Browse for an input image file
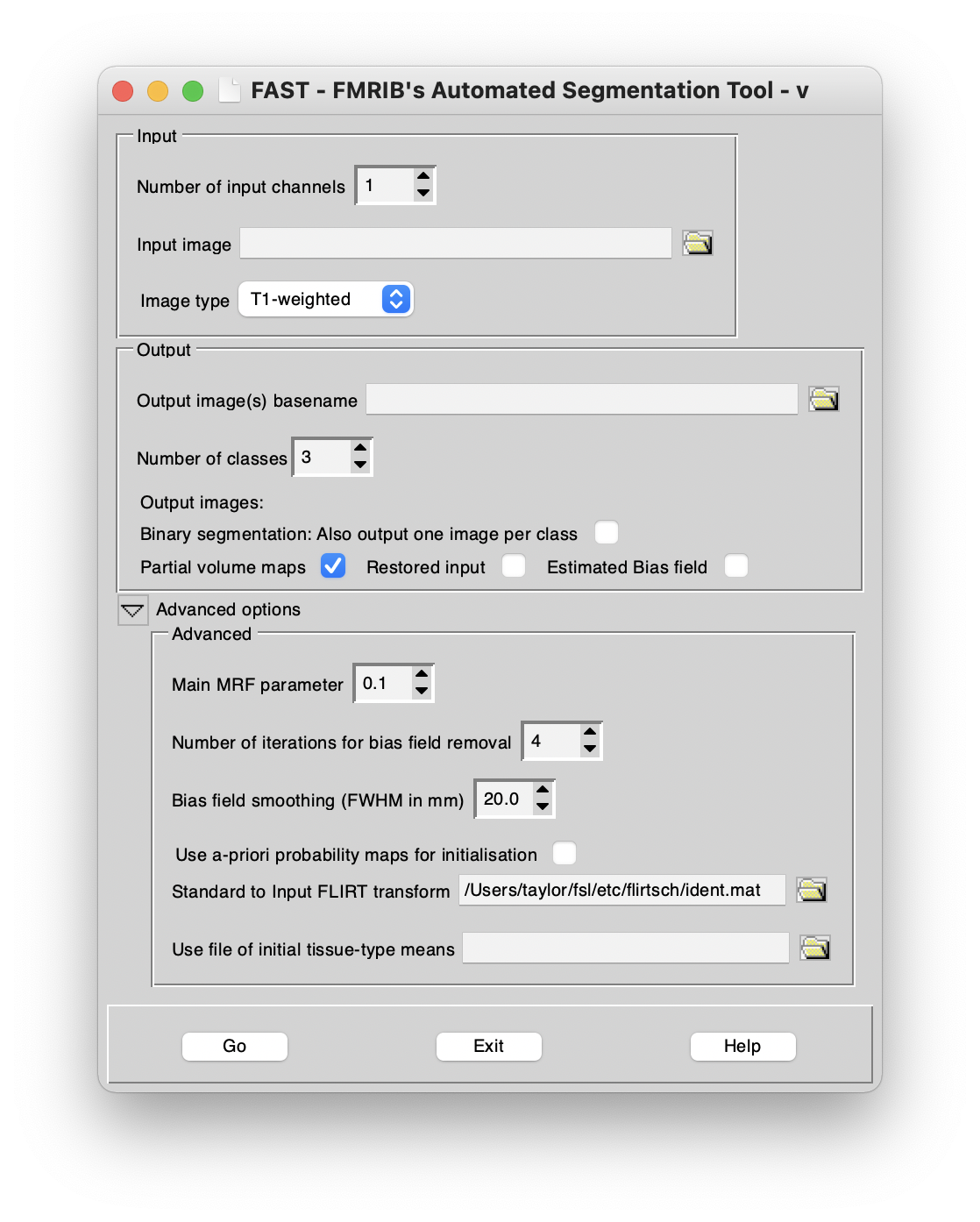 697,243
